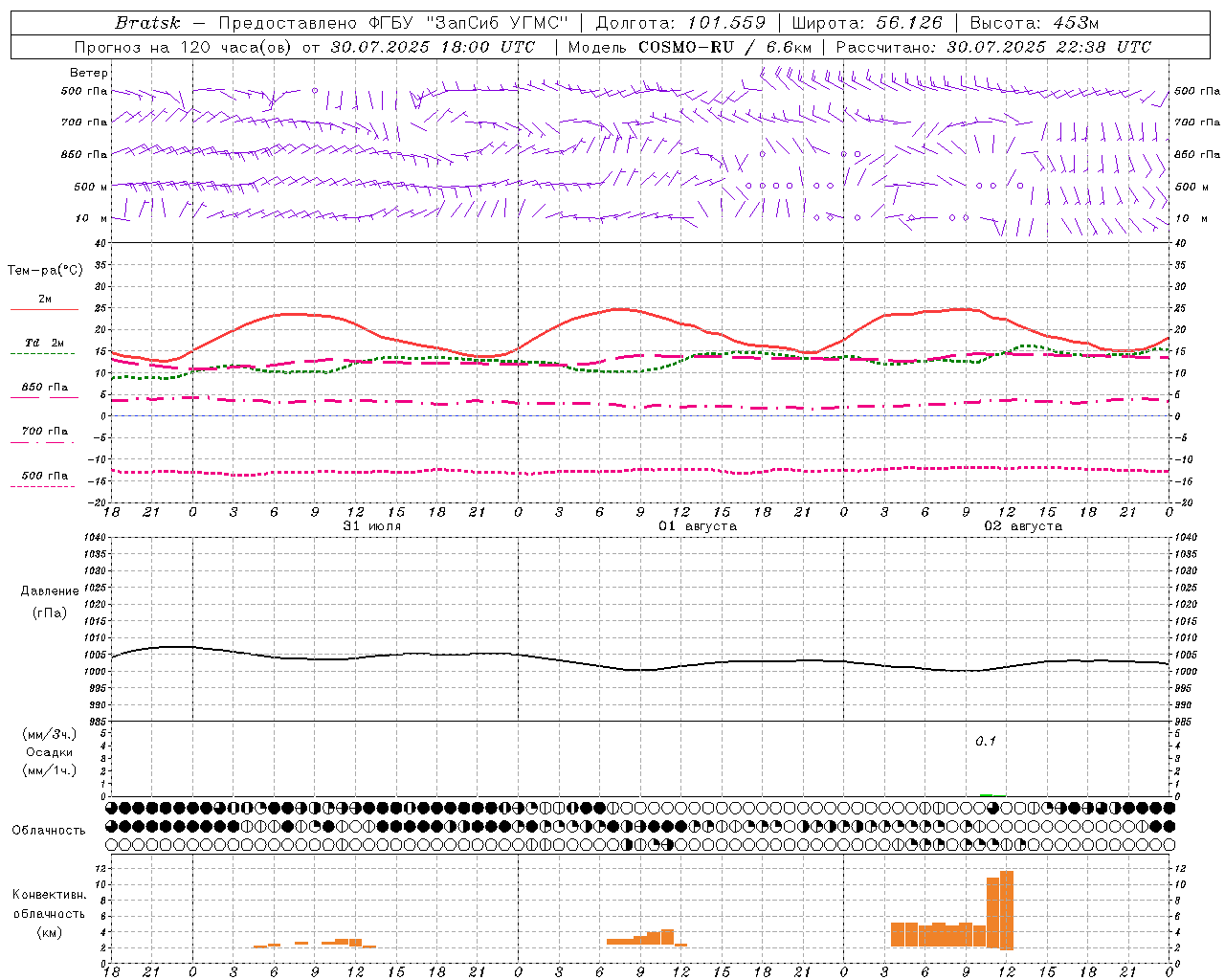Click the Давление pressure panel label
This screenshot has height=980, width=1225.
(50, 591)
